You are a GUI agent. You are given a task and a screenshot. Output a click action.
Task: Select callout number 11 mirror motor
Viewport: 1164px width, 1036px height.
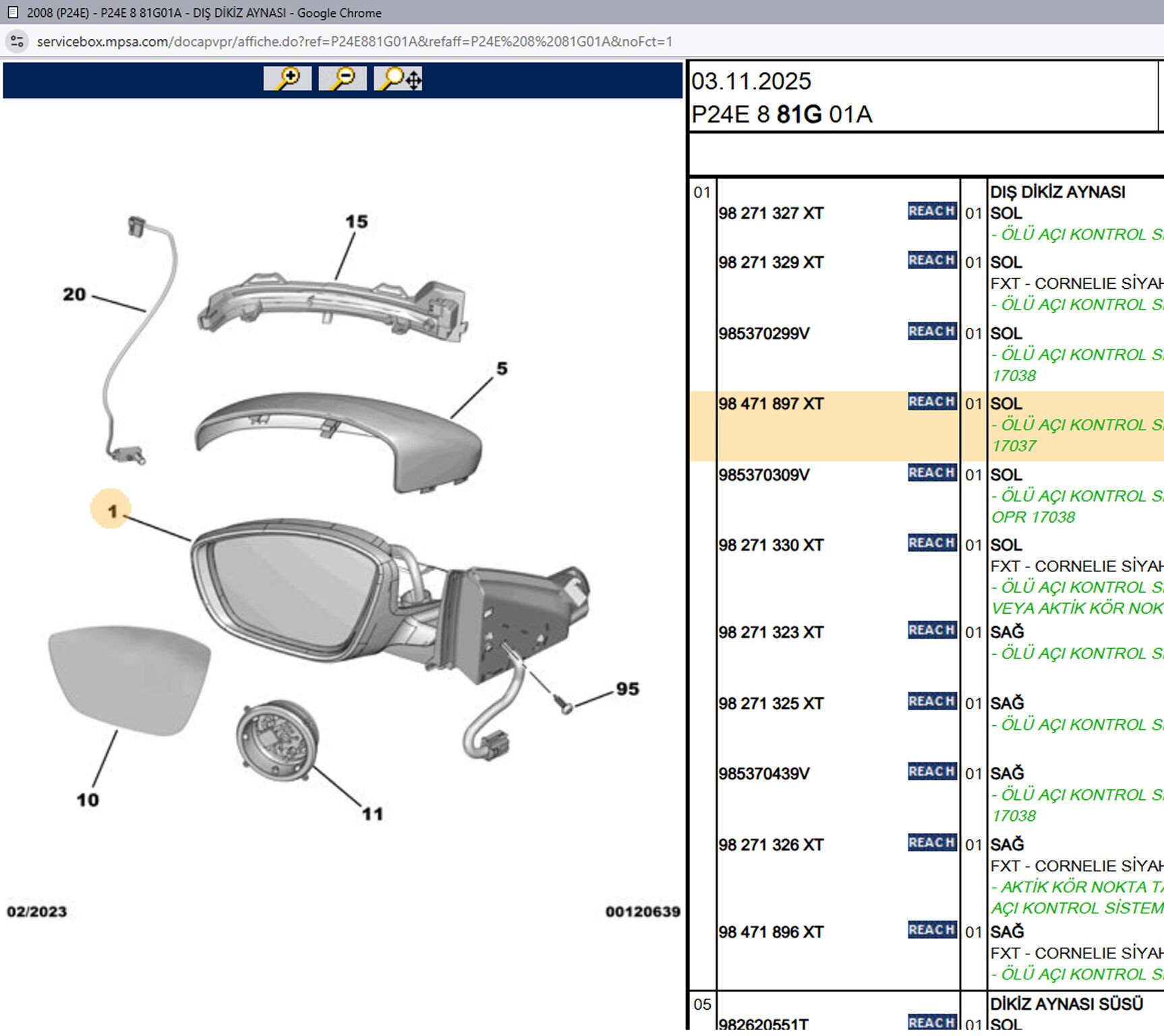[x=372, y=814]
